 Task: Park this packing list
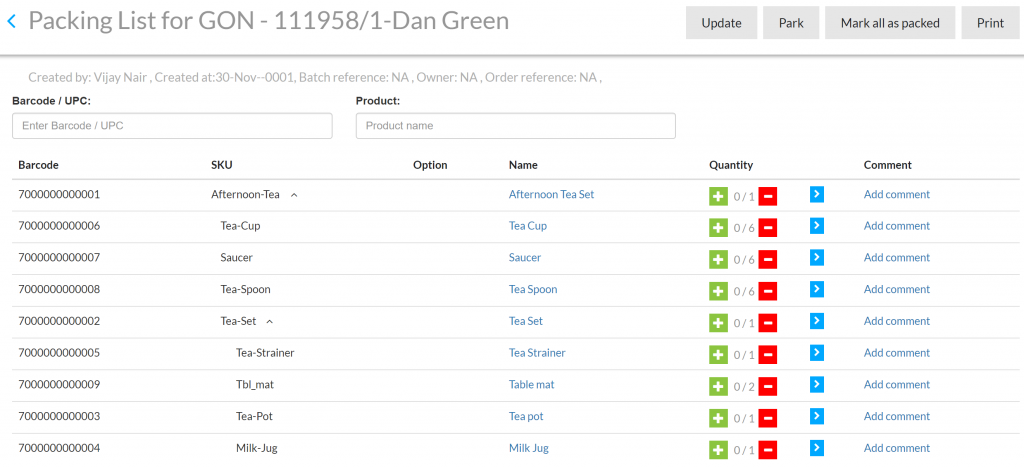(791, 23)
